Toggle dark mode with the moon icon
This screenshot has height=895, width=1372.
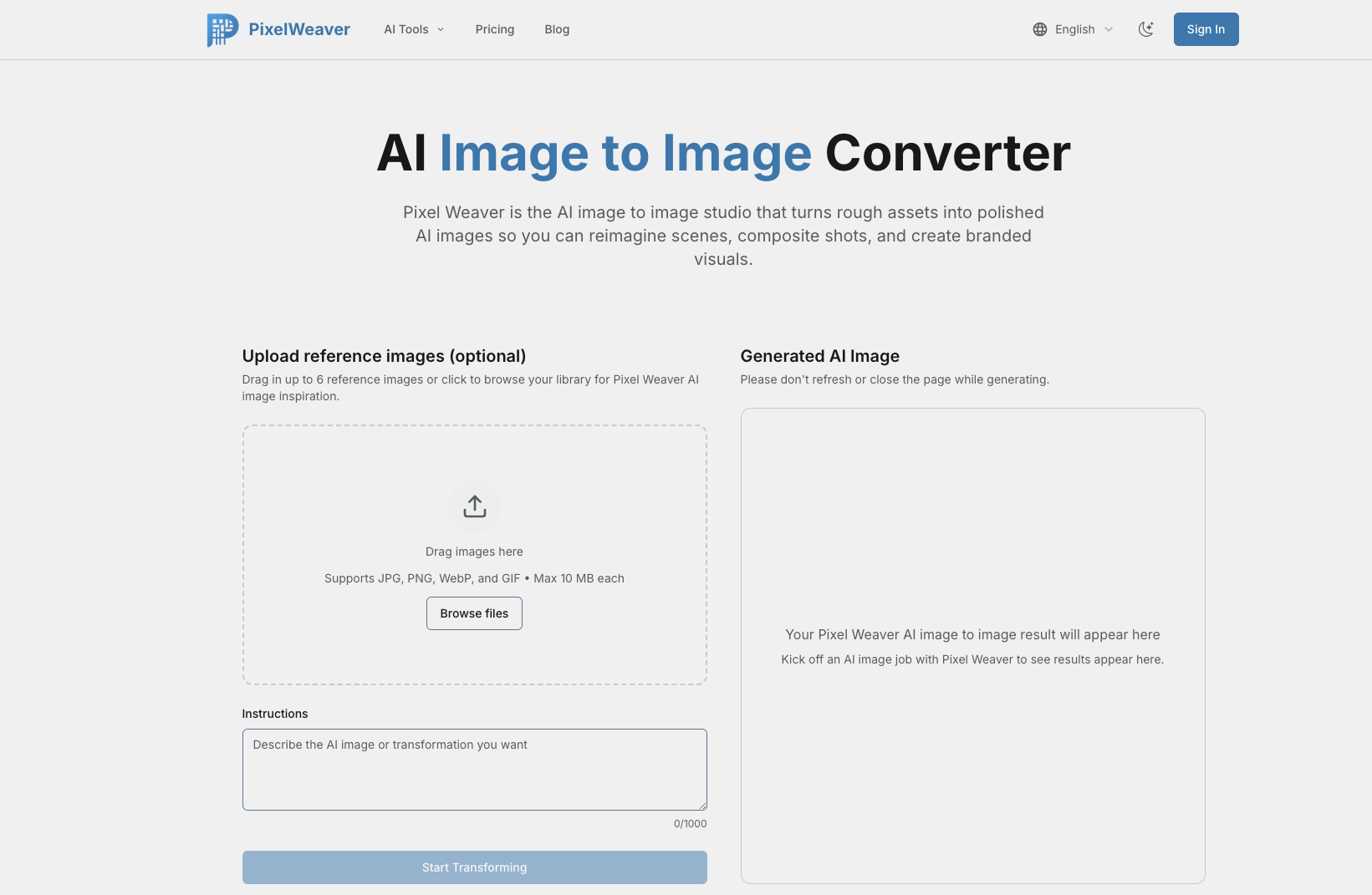tap(1146, 28)
